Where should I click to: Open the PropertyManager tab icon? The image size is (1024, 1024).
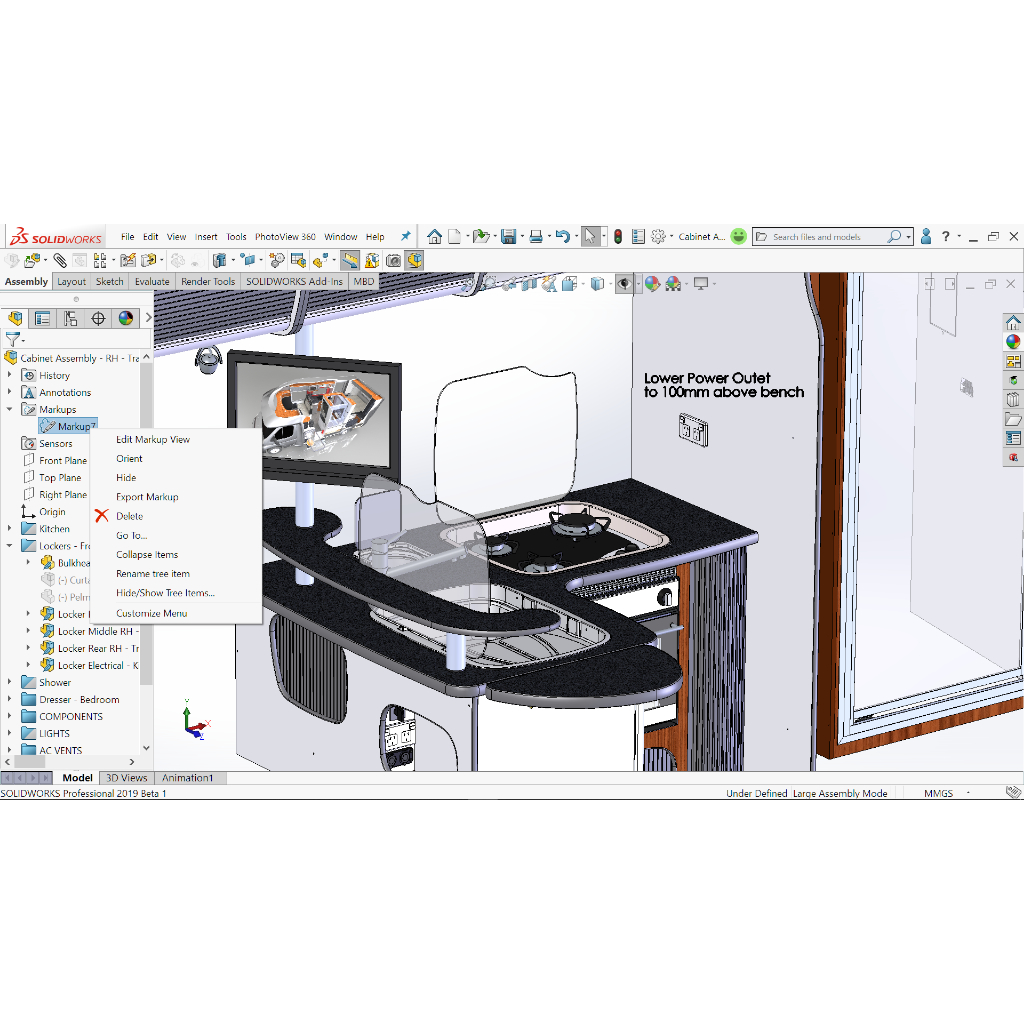(42, 318)
